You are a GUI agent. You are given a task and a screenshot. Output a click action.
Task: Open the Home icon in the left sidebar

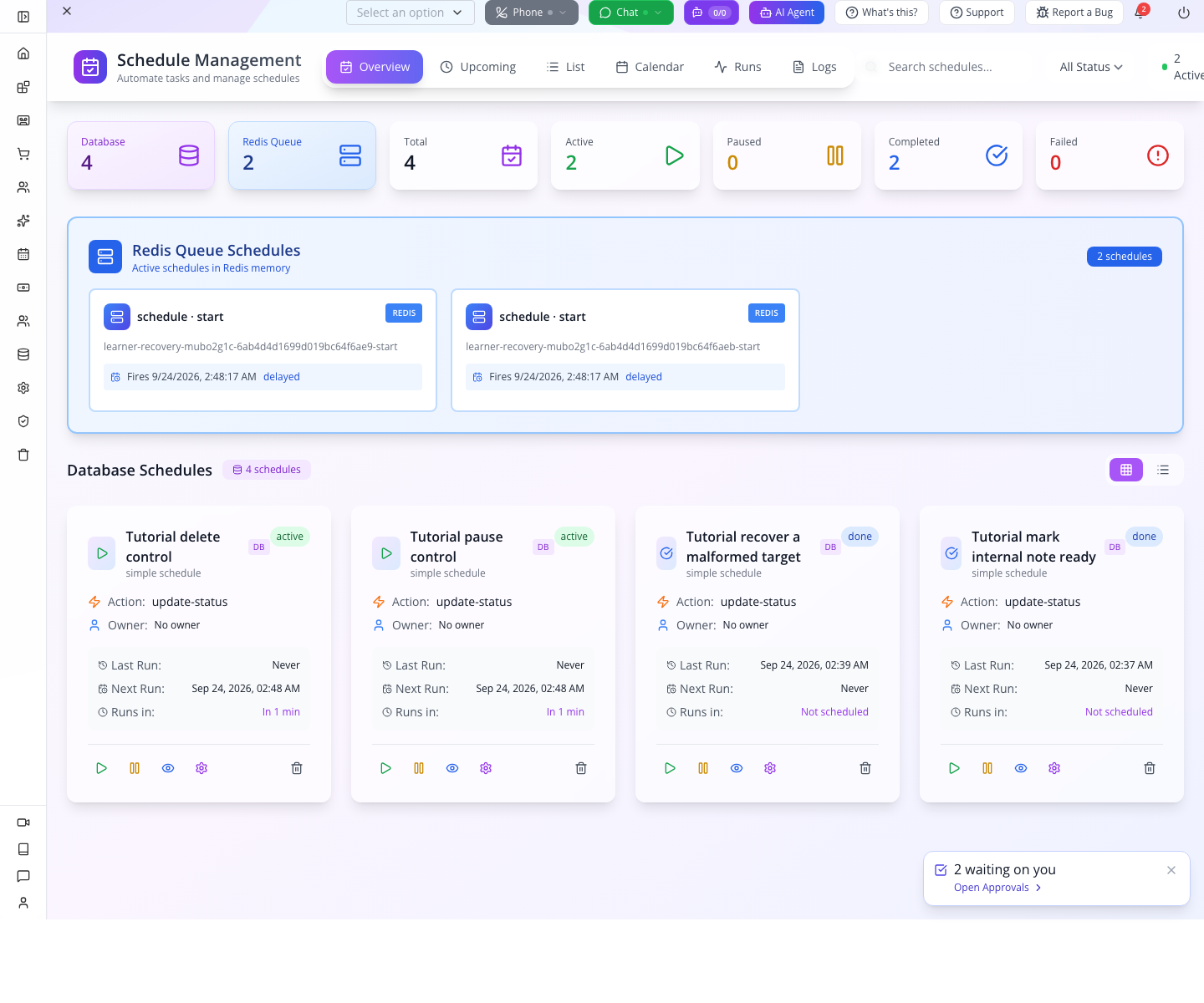click(23, 53)
